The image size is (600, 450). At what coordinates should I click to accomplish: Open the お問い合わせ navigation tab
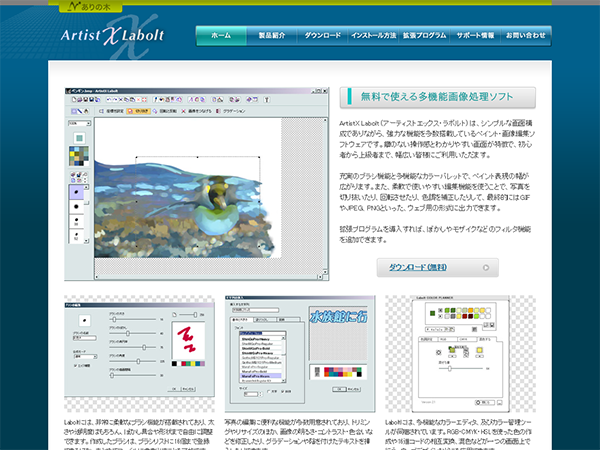point(526,36)
